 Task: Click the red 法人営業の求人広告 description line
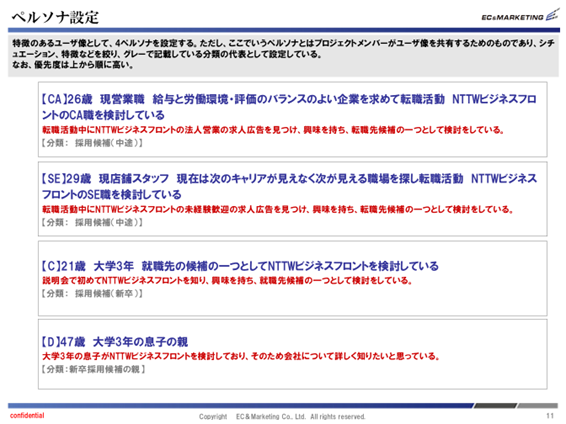point(273,130)
